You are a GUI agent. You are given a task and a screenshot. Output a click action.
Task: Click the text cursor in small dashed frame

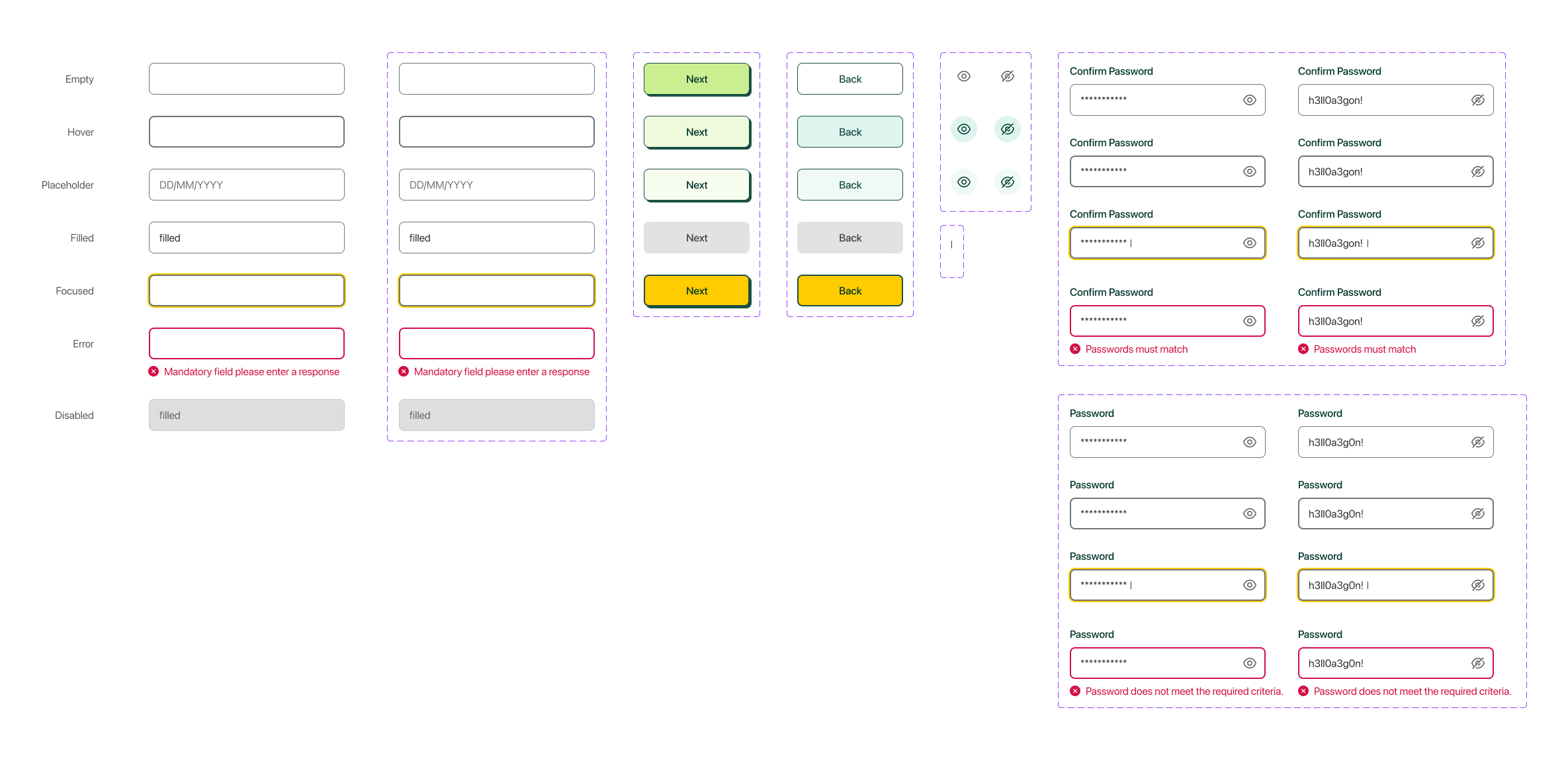(x=951, y=245)
